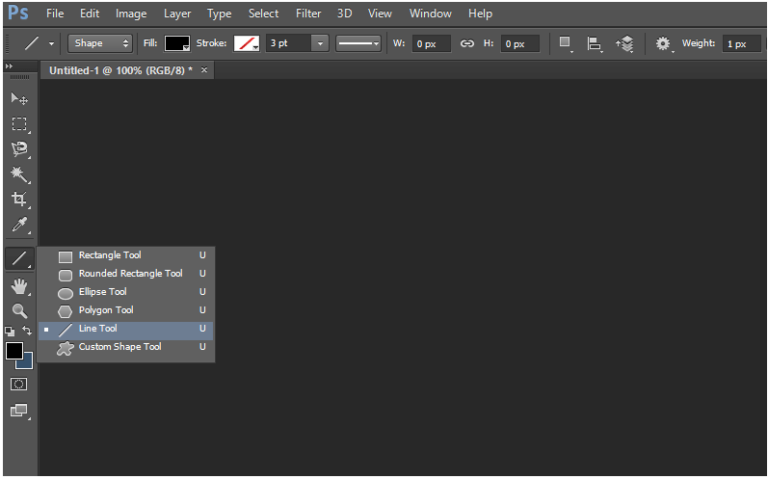
Task: Choose Line Tool in the flyout
Action: point(126,329)
